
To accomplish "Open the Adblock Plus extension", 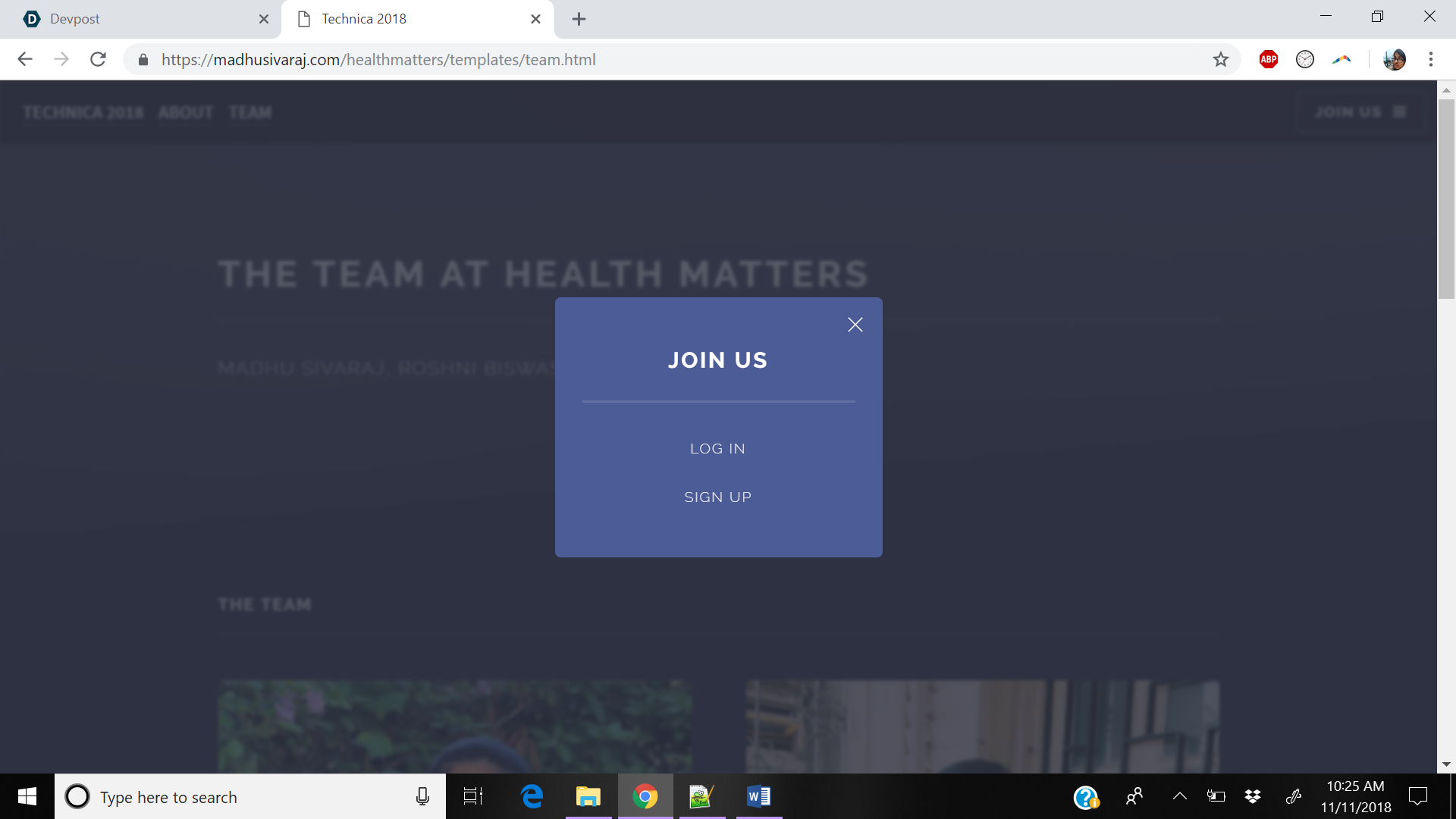I will pos(1268,59).
